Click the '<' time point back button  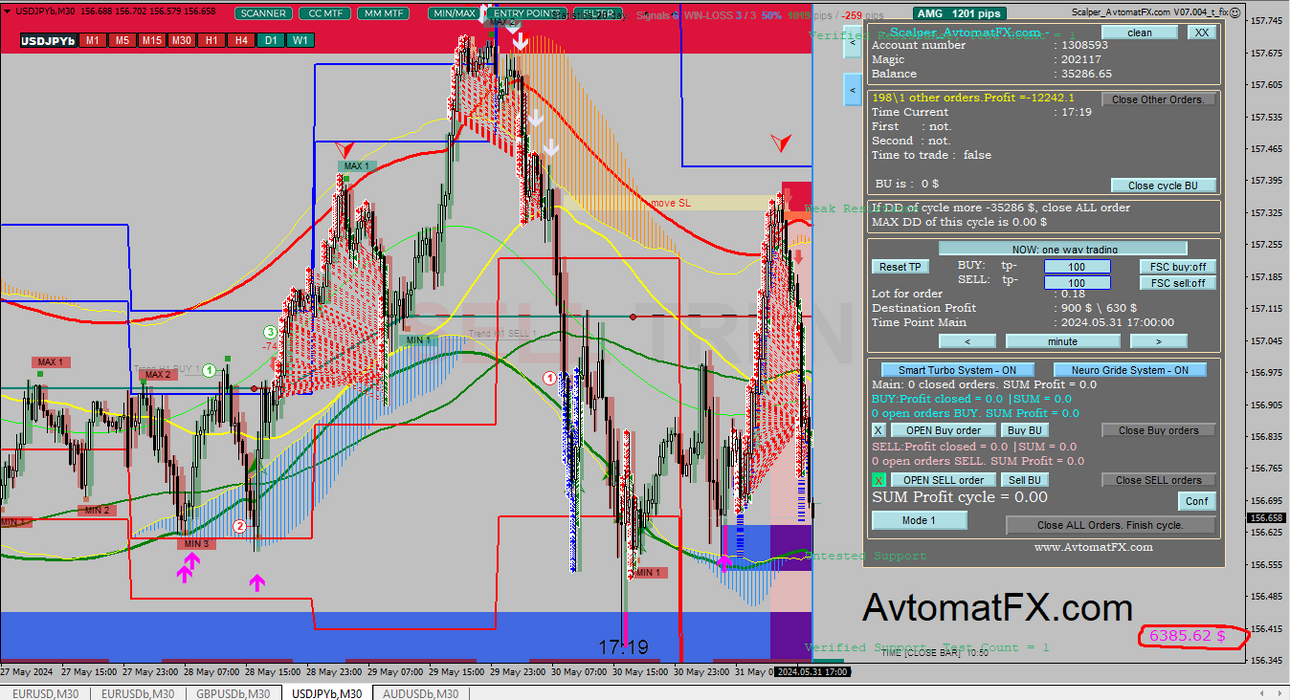(x=967, y=341)
